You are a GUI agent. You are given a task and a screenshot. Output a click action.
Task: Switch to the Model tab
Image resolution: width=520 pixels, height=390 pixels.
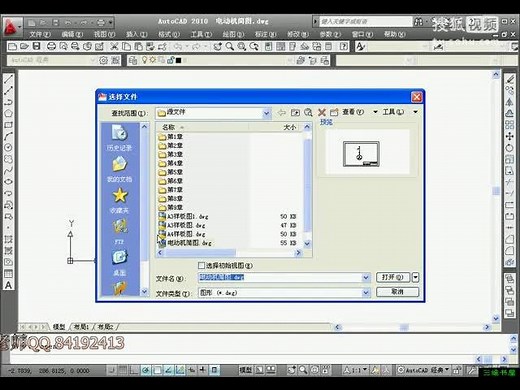(59, 327)
